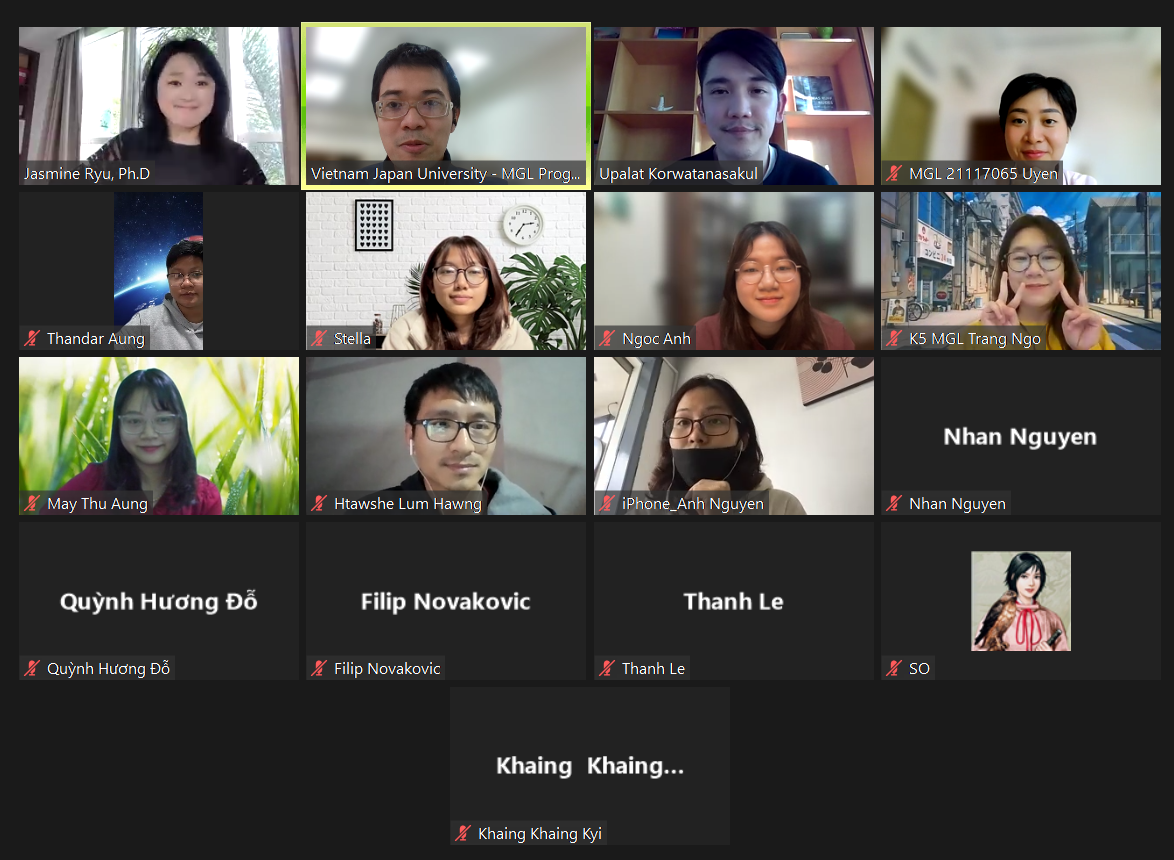Click muted mic icon beside Thandar Aung

pos(31,338)
